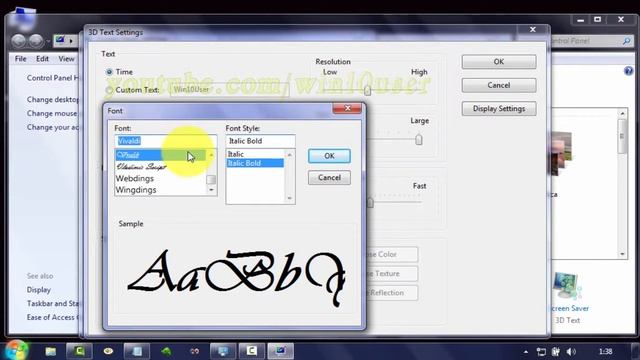Viewport: 640px width, 360px height.
Task: Click the font list scrollbar thumb
Action: tap(211, 180)
